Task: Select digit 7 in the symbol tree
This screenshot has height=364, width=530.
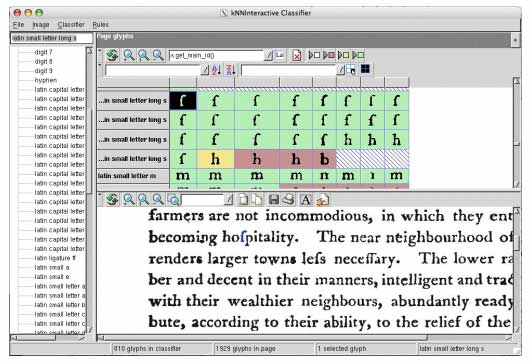Action: [43, 52]
